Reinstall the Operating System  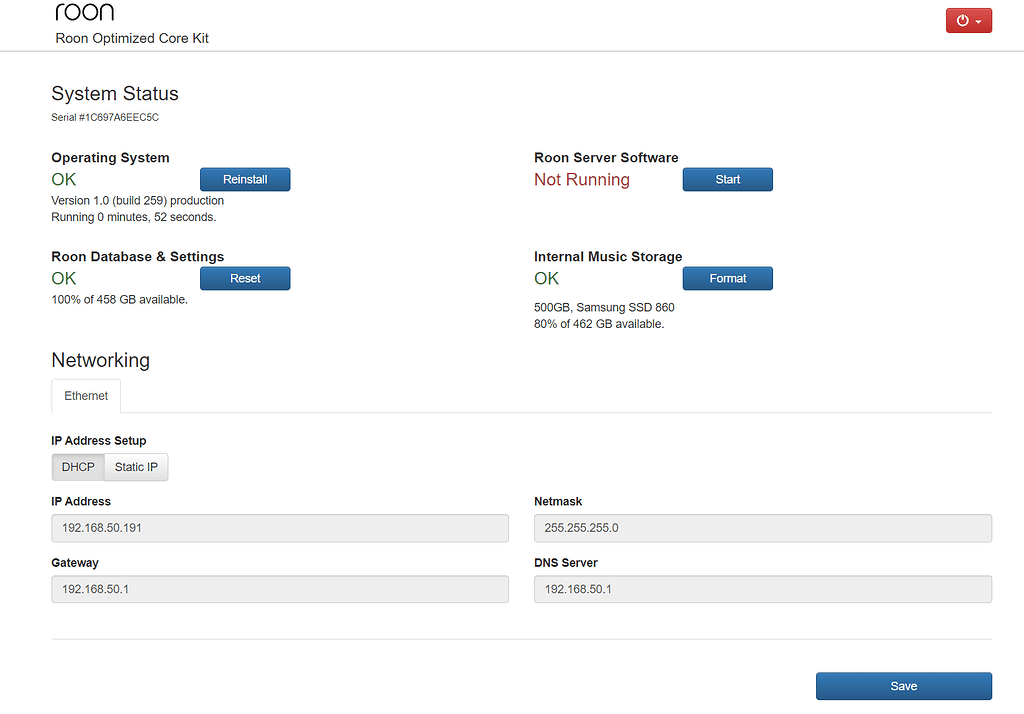(245, 179)
